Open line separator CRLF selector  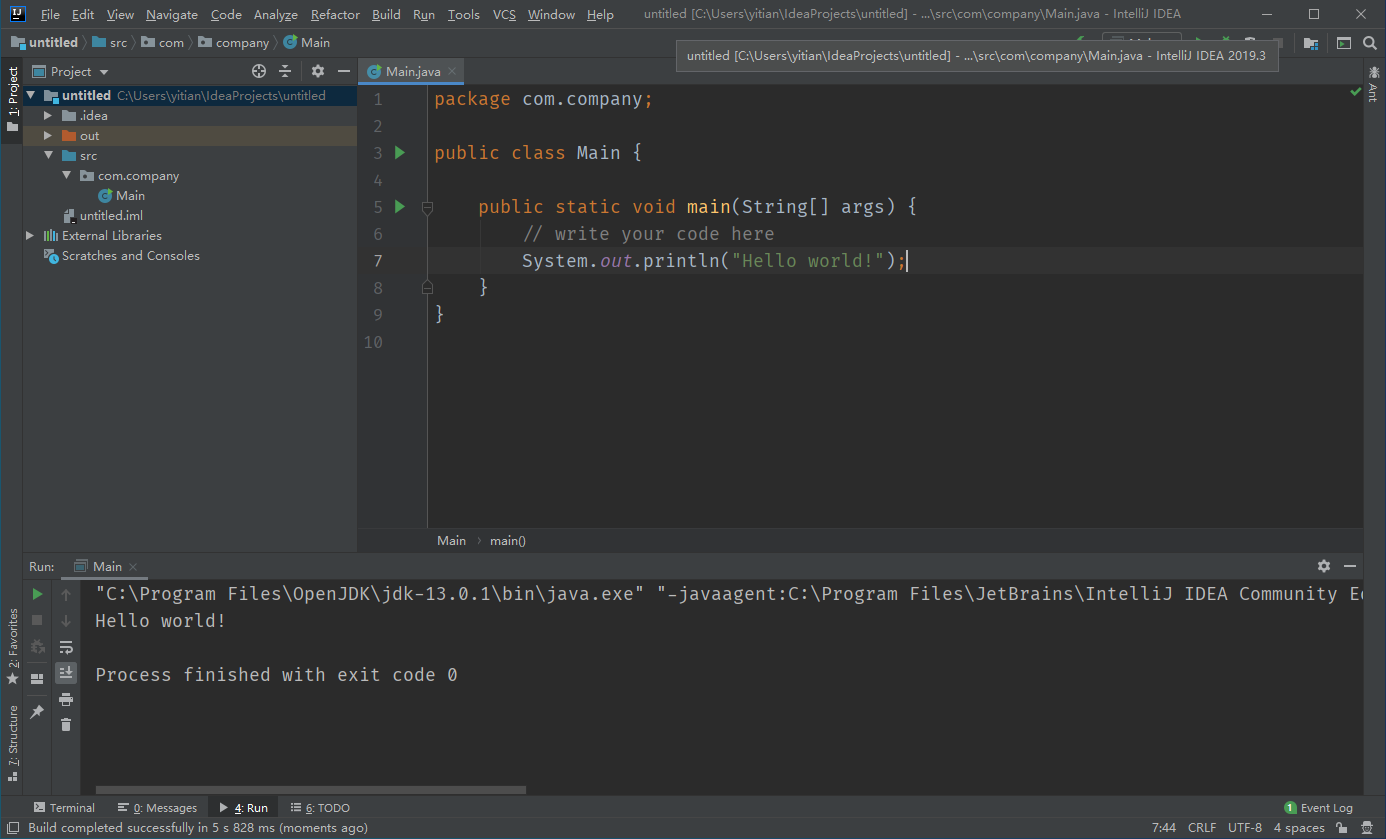1202,828
